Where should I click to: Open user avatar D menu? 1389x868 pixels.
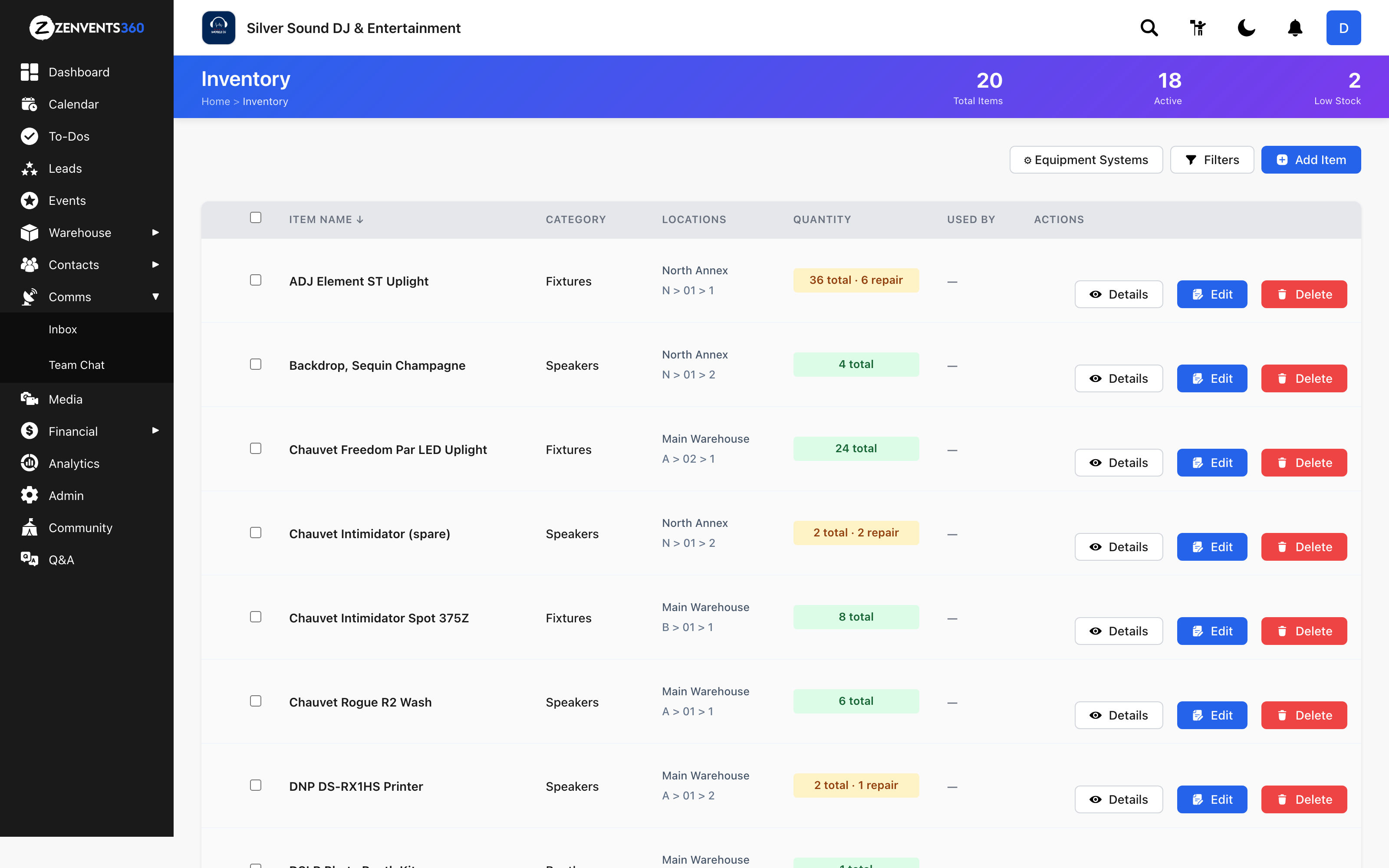click(x=1343, y=27)
